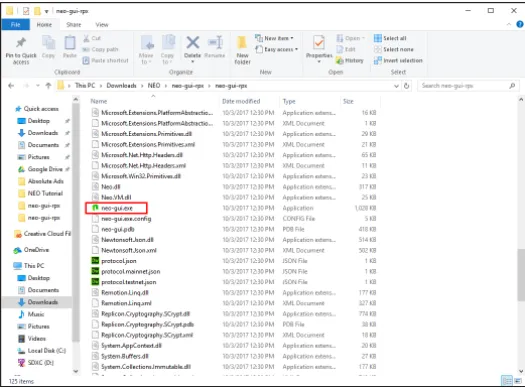The image size is (525, 388).
Task: Expand the address bar history dropdown
Action: coord(396,86)
